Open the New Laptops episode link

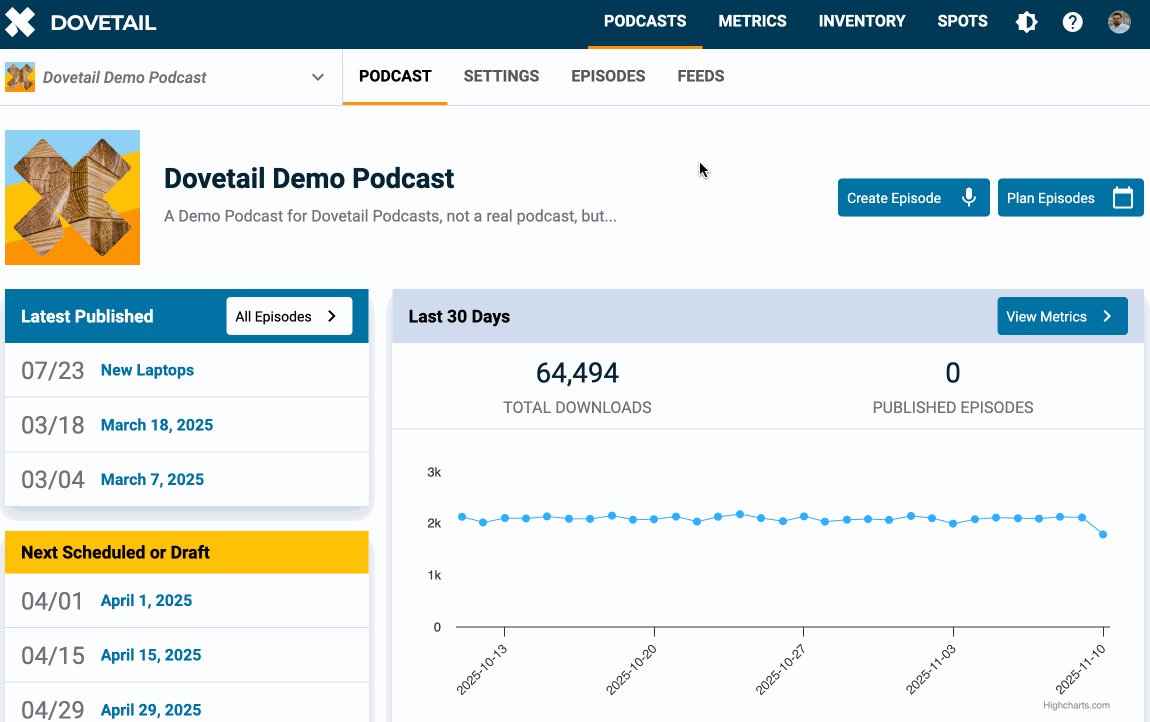point(147,370)
